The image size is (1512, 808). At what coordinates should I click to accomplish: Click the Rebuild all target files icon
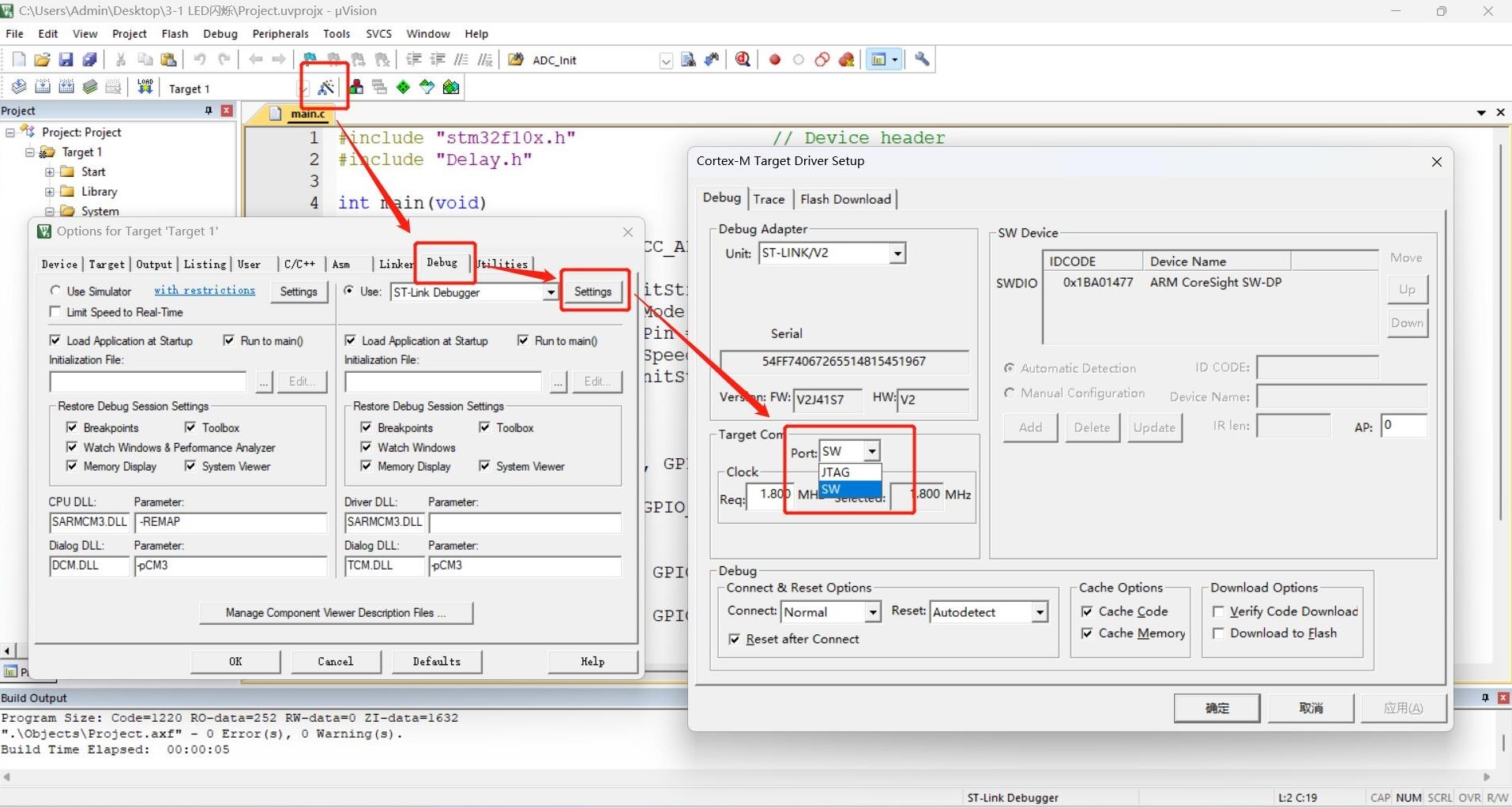(66, 87)
